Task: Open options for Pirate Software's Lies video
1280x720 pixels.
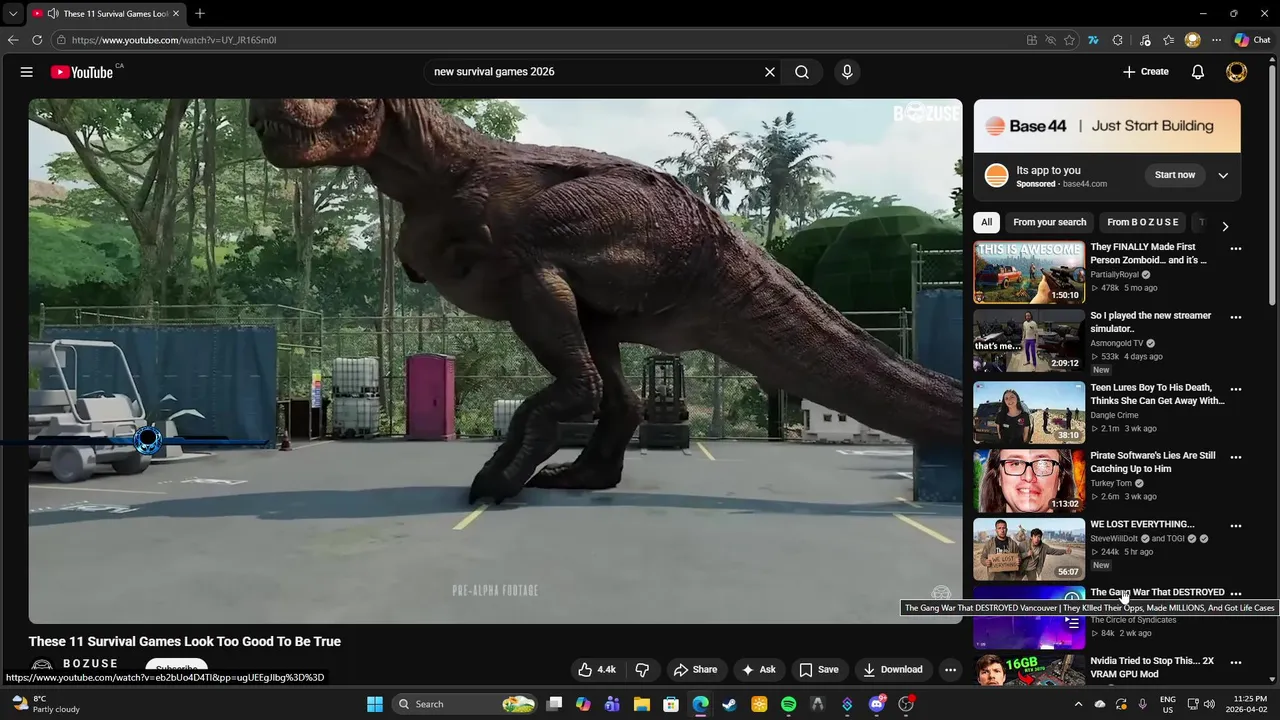Action: (x=1236, y=457)
